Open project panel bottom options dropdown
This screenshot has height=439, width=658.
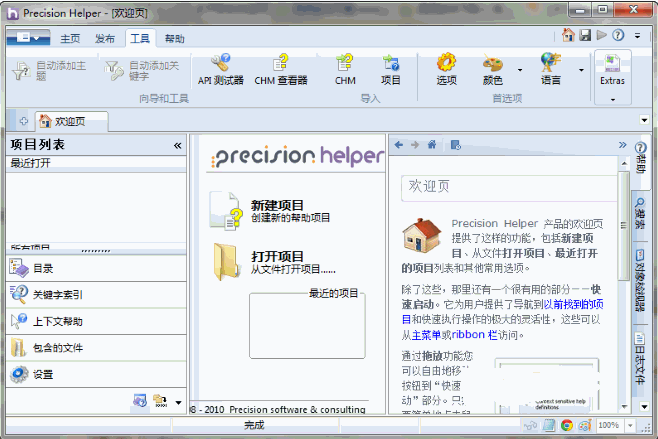point(178,402)
